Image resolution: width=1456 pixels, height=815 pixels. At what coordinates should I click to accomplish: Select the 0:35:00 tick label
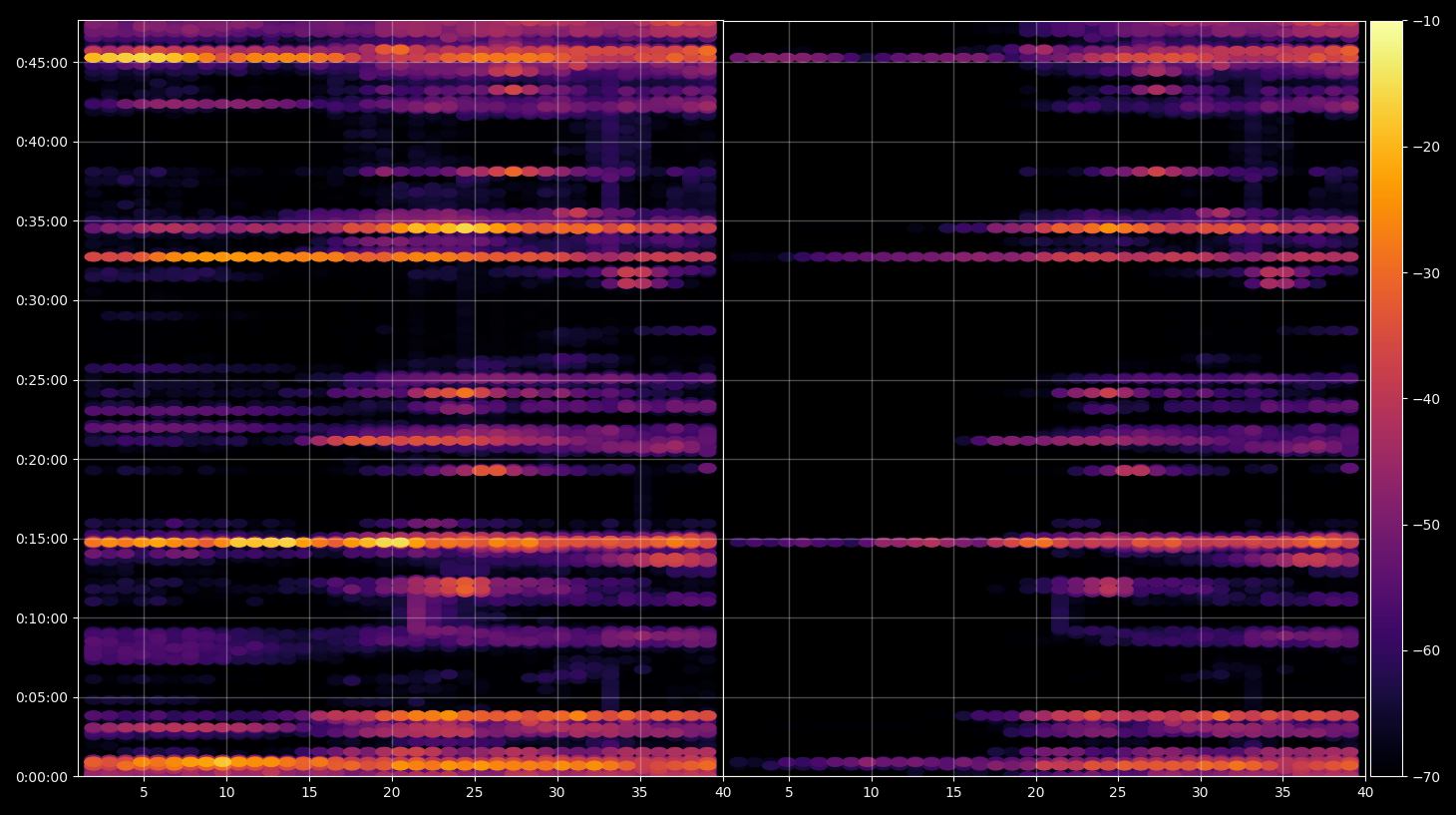point(42,221)
